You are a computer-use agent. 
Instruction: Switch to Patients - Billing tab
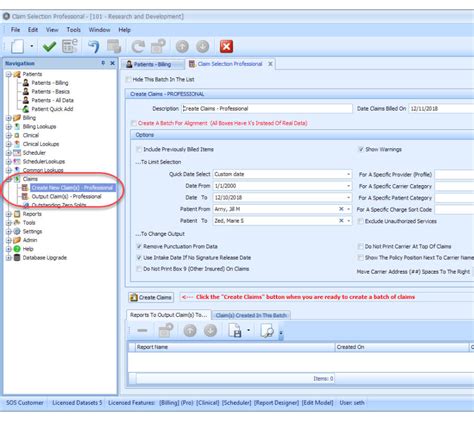tap(152, 64)
